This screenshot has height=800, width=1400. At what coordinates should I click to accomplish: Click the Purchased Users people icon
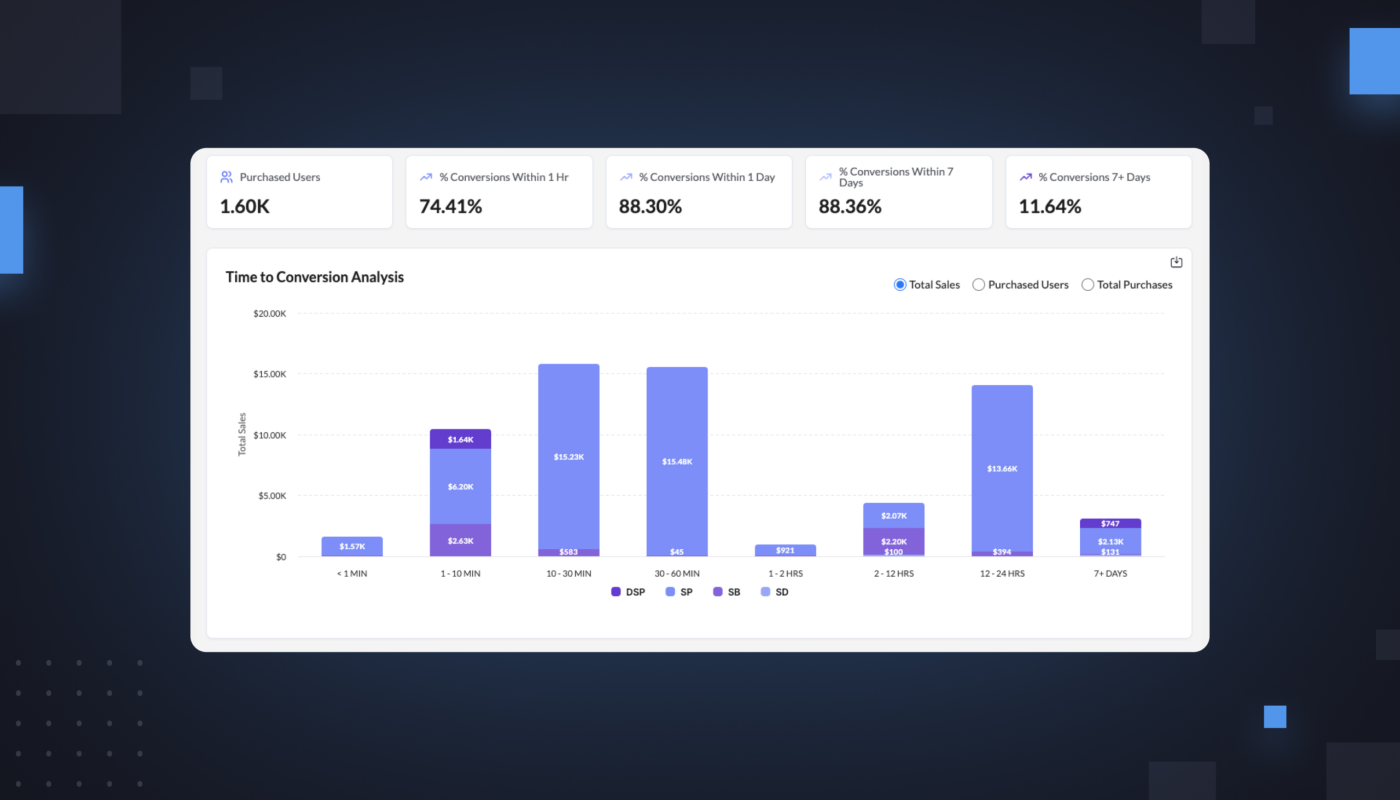tap(227, 177)
